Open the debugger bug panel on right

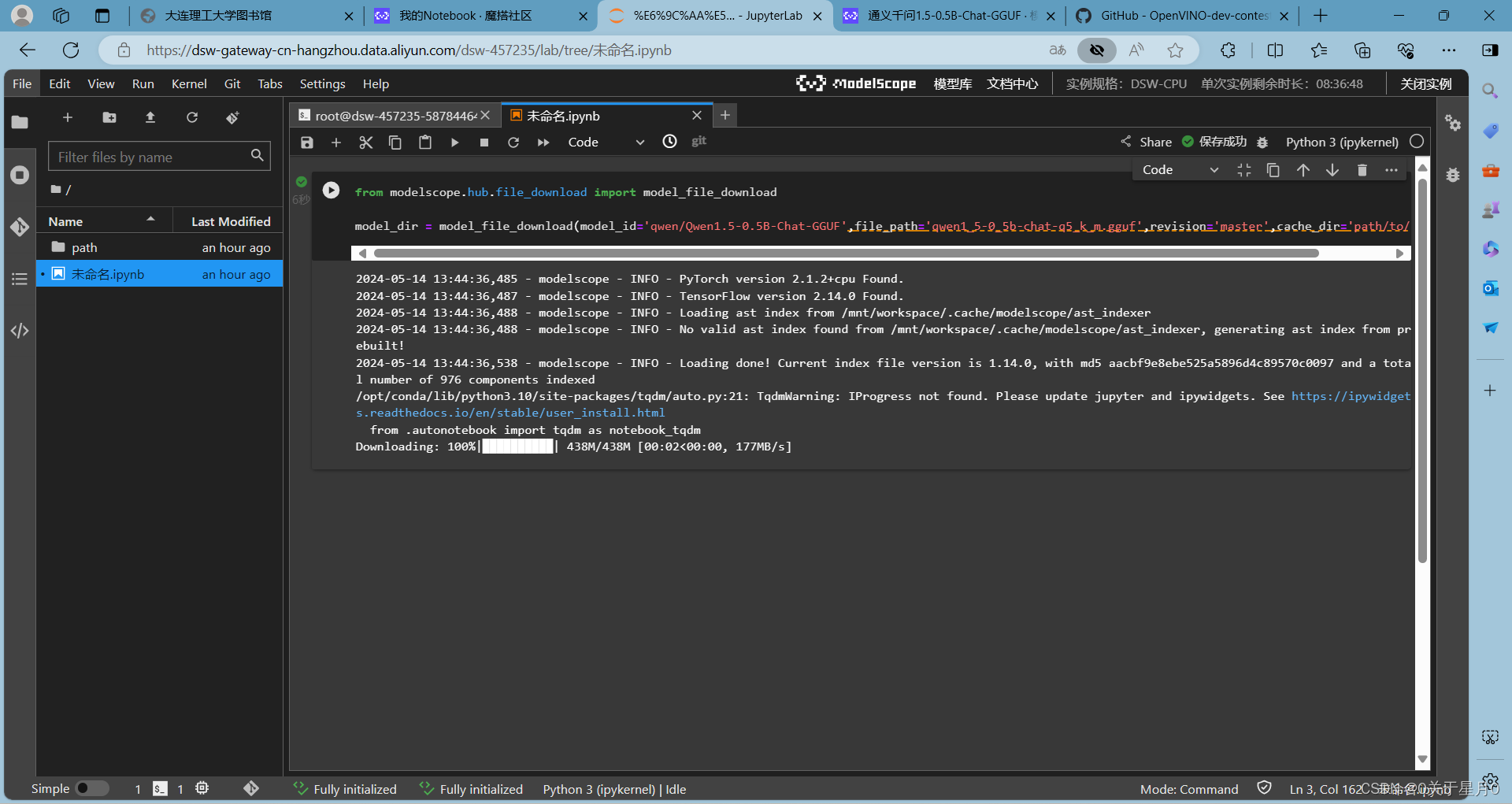point(1453,175)
